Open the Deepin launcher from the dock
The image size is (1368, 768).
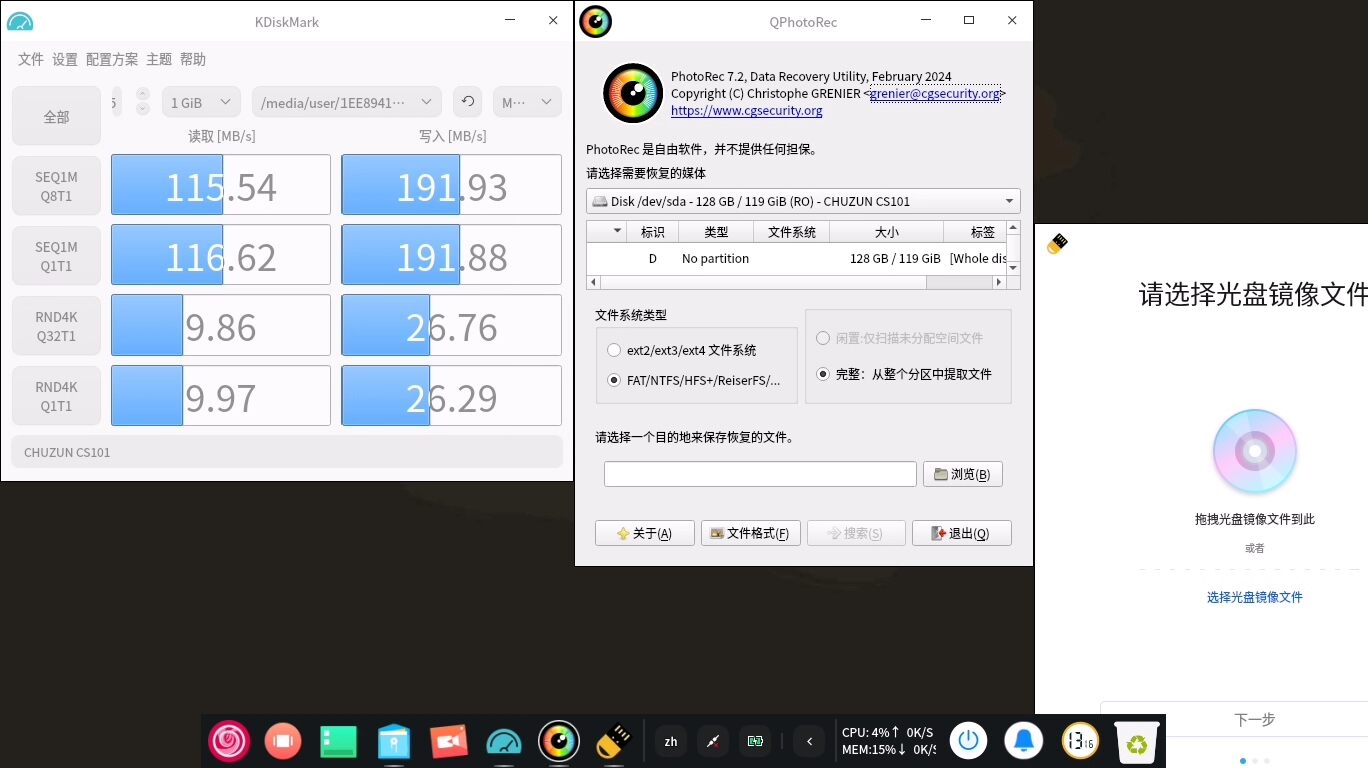coord(228,741)
